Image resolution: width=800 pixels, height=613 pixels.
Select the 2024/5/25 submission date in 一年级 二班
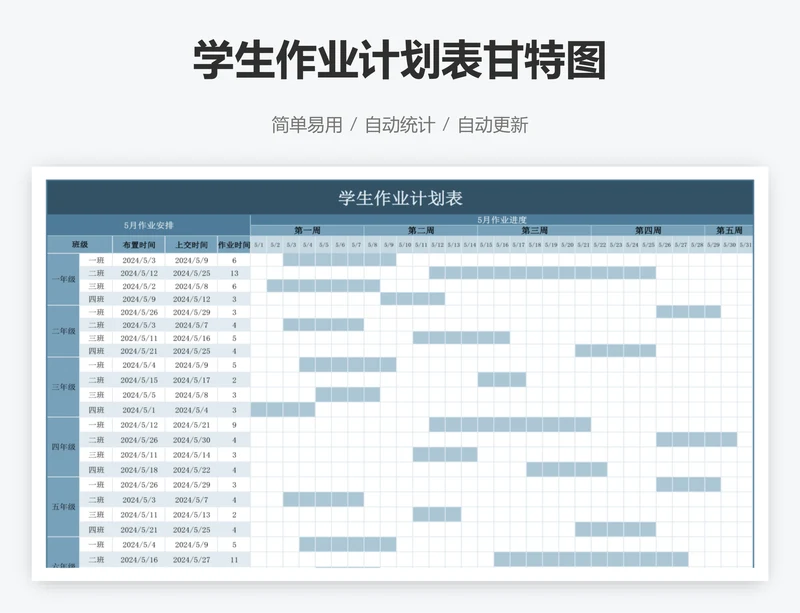click(191, 273)
